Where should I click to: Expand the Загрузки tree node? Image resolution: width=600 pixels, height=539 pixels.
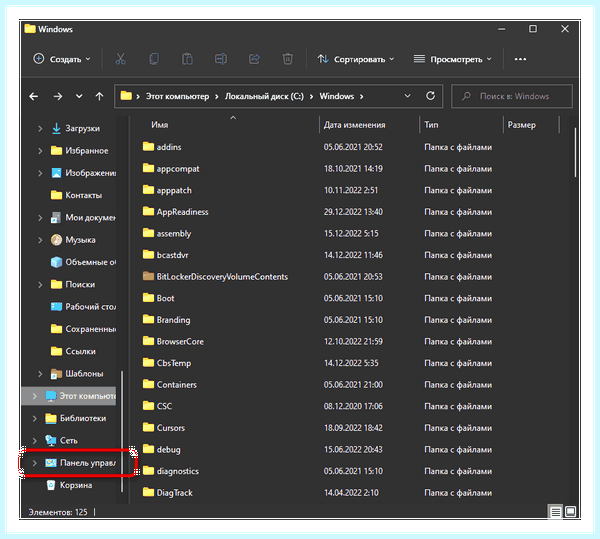[40, 129]
